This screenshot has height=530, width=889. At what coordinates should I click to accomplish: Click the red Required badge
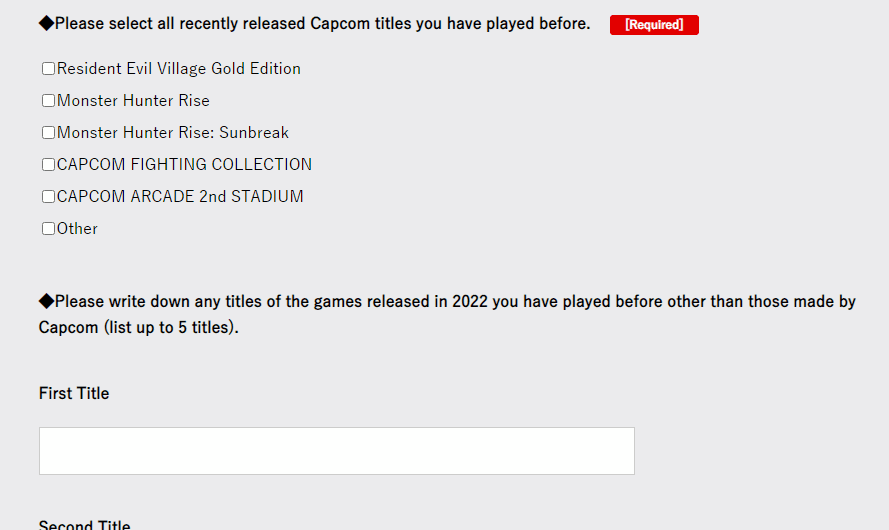654,25
